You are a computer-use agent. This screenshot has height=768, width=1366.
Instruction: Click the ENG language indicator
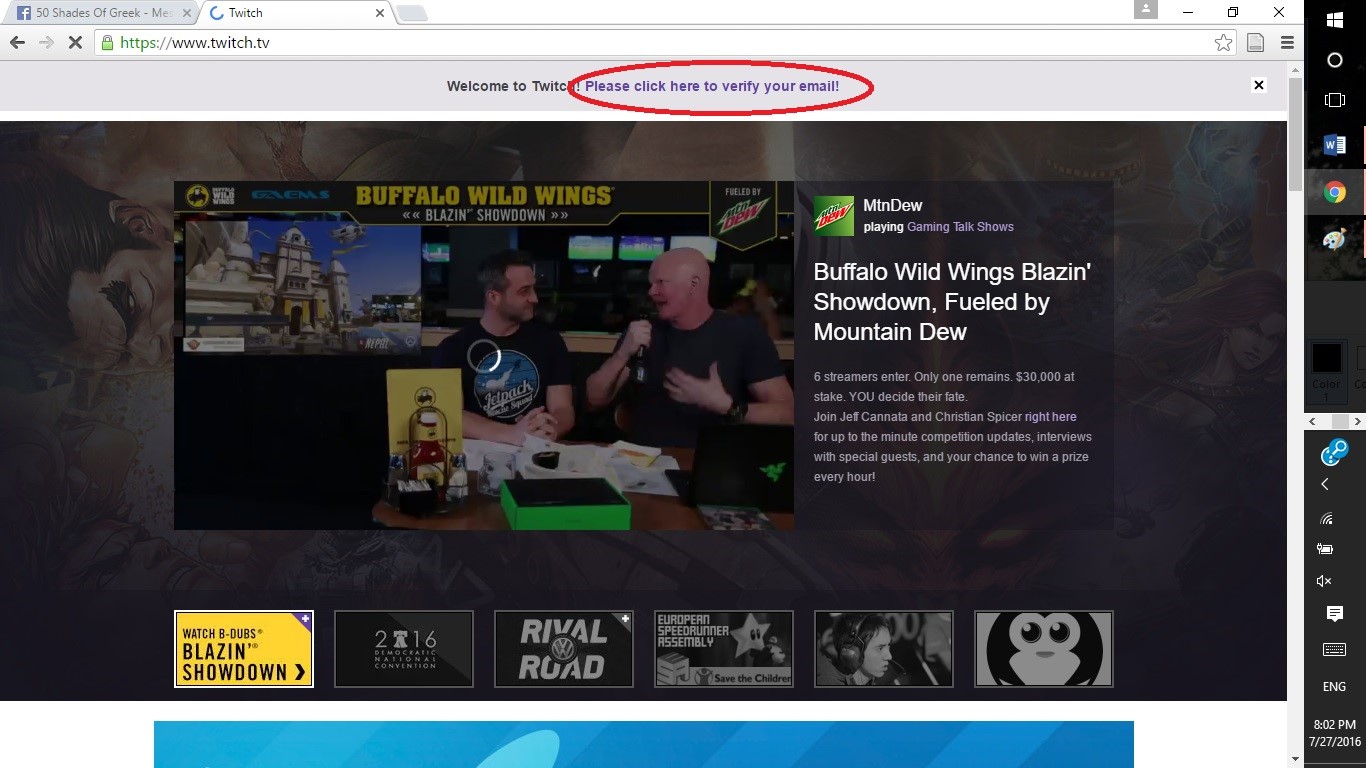click(1334, 687)
